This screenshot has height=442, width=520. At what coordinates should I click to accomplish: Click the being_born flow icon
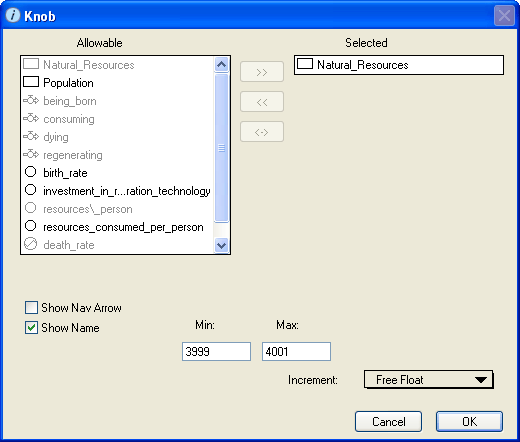click(x=31, y=100)
